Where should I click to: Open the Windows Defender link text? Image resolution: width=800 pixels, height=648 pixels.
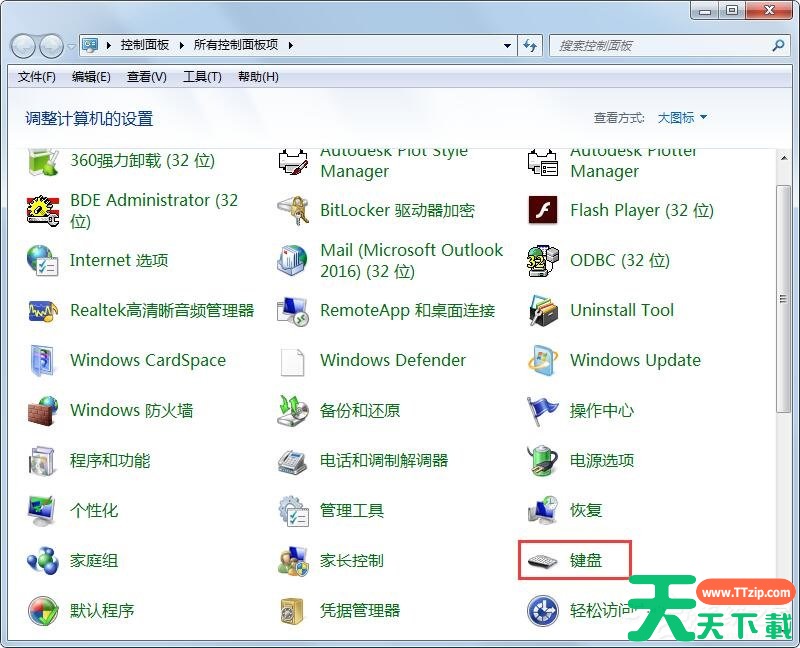click(x=393, y=360)
